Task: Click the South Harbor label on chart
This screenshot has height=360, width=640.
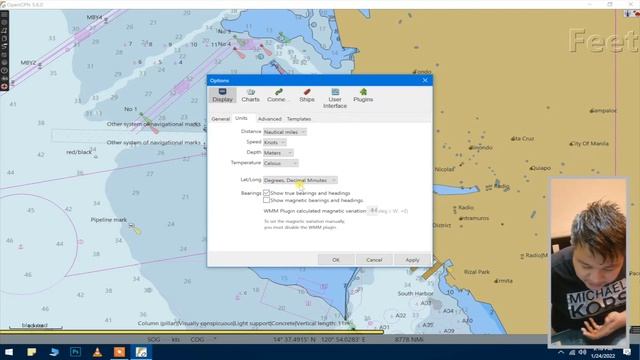Action: coord(416,293)
